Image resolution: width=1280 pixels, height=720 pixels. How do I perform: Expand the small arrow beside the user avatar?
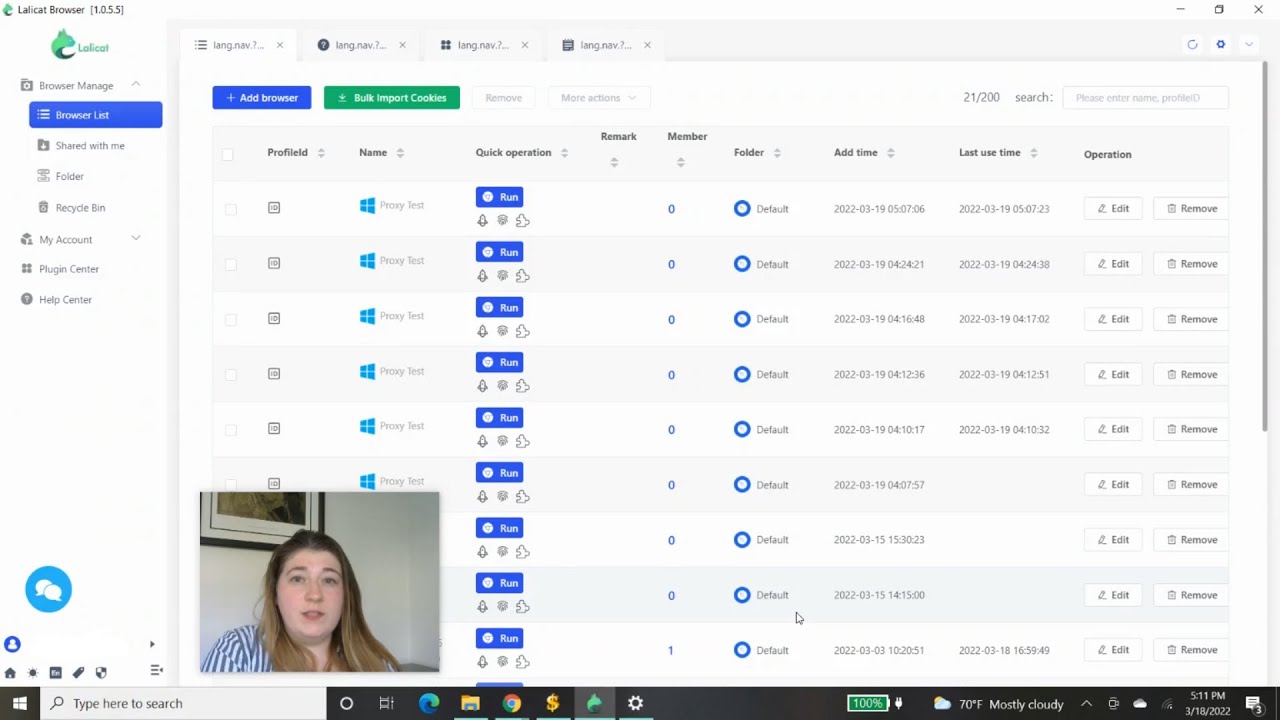point(152,644)
